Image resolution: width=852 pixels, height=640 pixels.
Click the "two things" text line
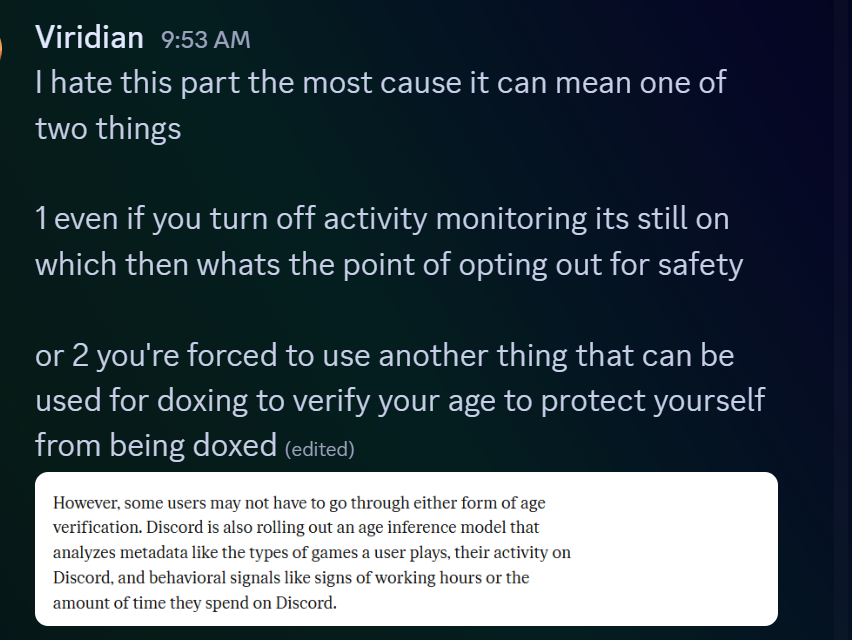coord(108,128)
